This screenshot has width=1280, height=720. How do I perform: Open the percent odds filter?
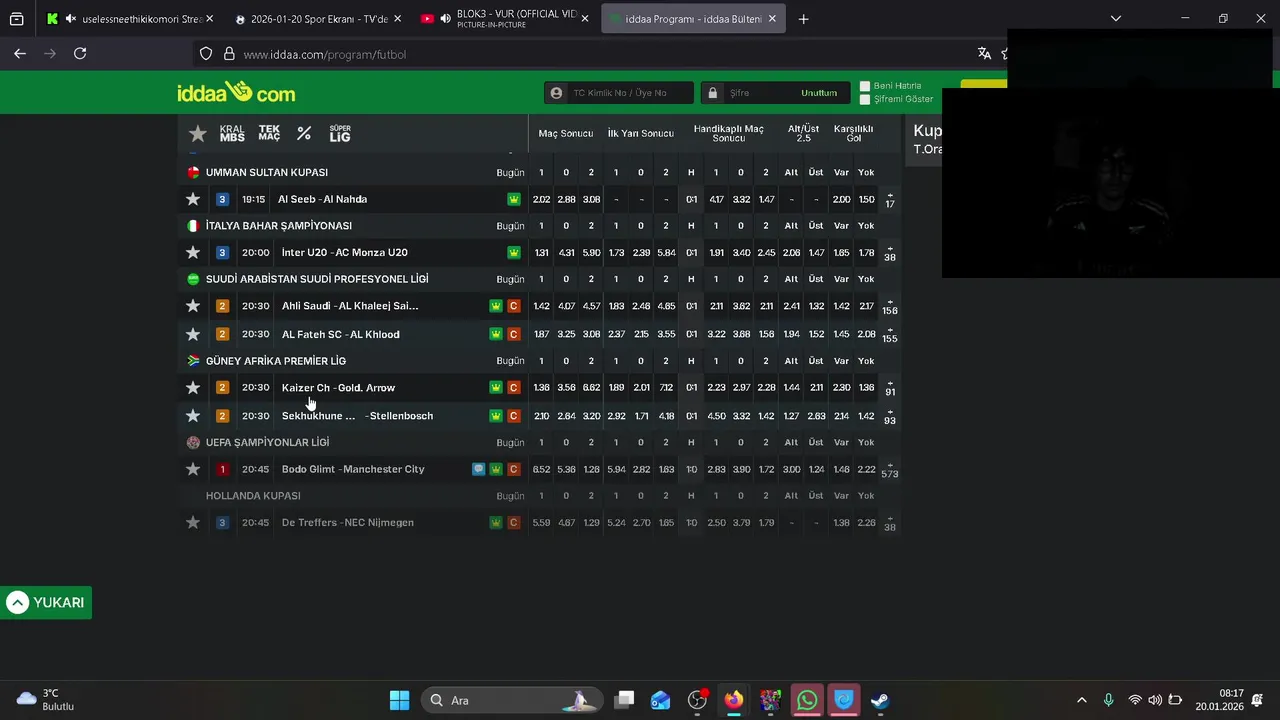[x=304, y=133]
